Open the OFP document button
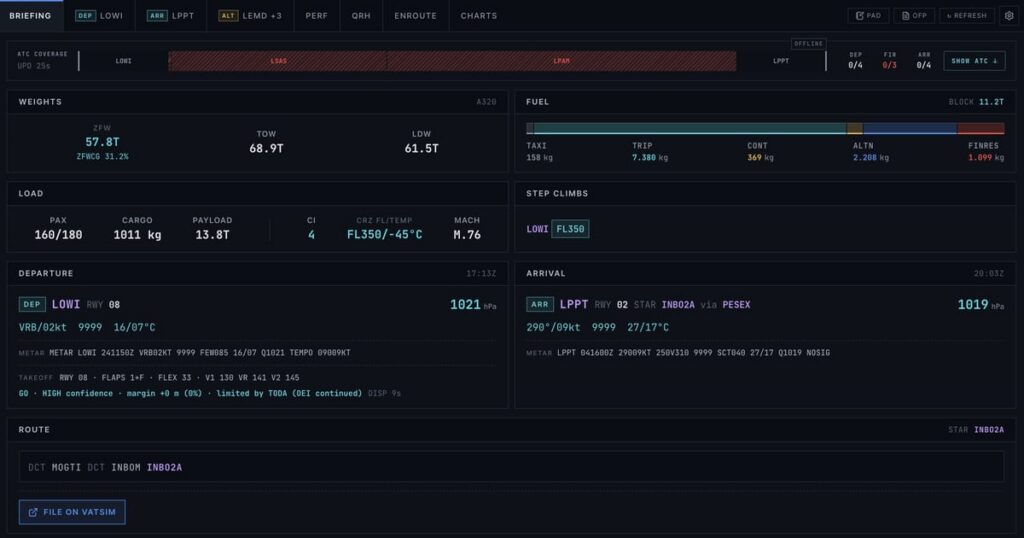This screenshot has width=1024, height=538. [x=914, y=16]
